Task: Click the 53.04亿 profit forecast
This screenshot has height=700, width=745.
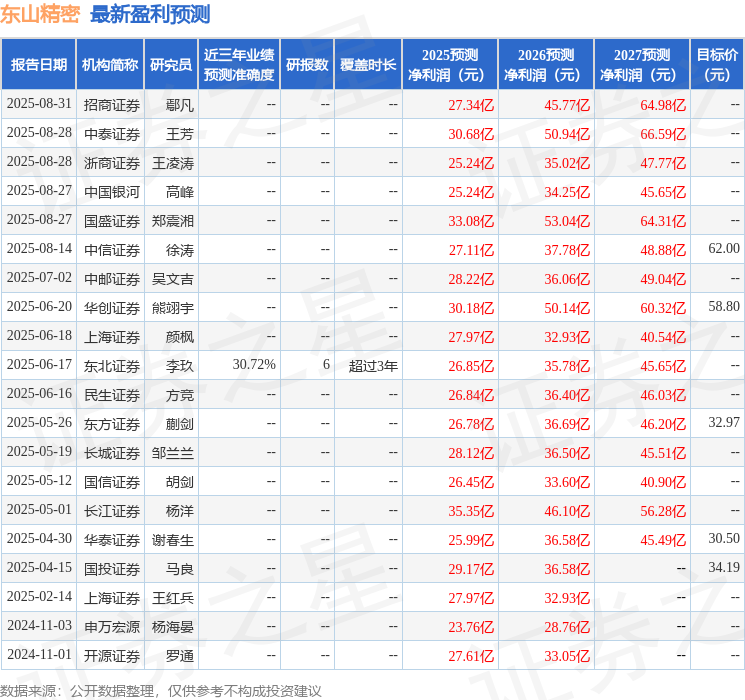Action: tap(567, 221)
